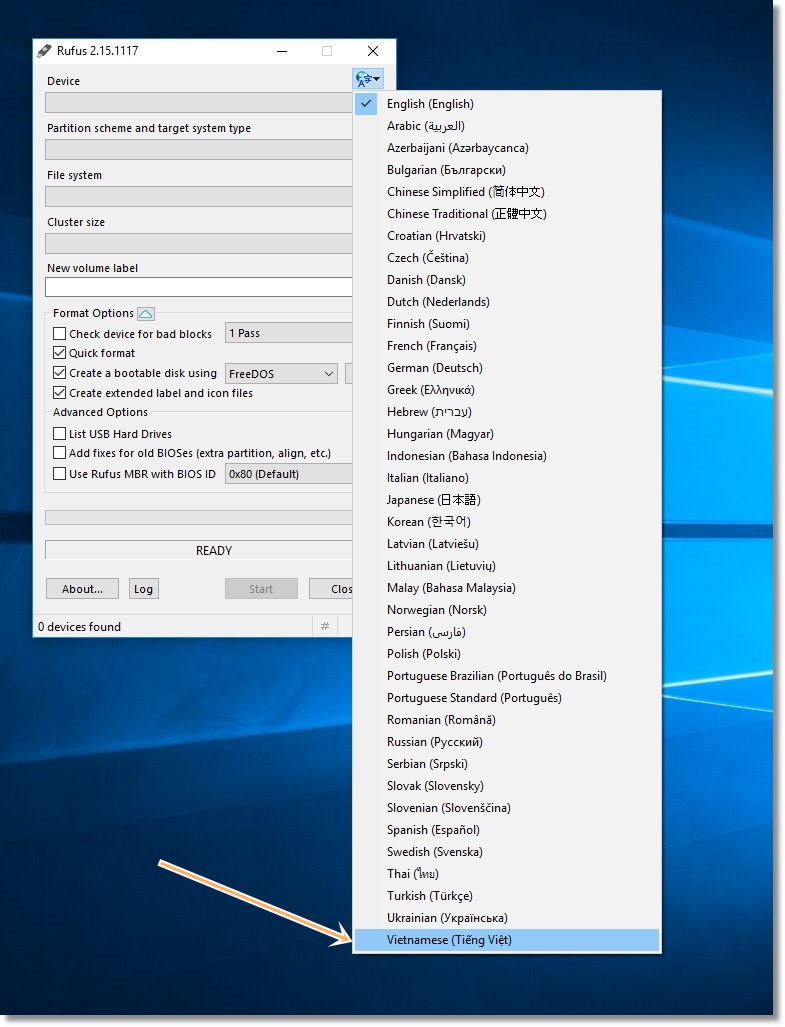The height and width of the screenshot is (1027, 785).
Task: Choose Lithuanian (Lietuvių)
Action: point(507,566)
